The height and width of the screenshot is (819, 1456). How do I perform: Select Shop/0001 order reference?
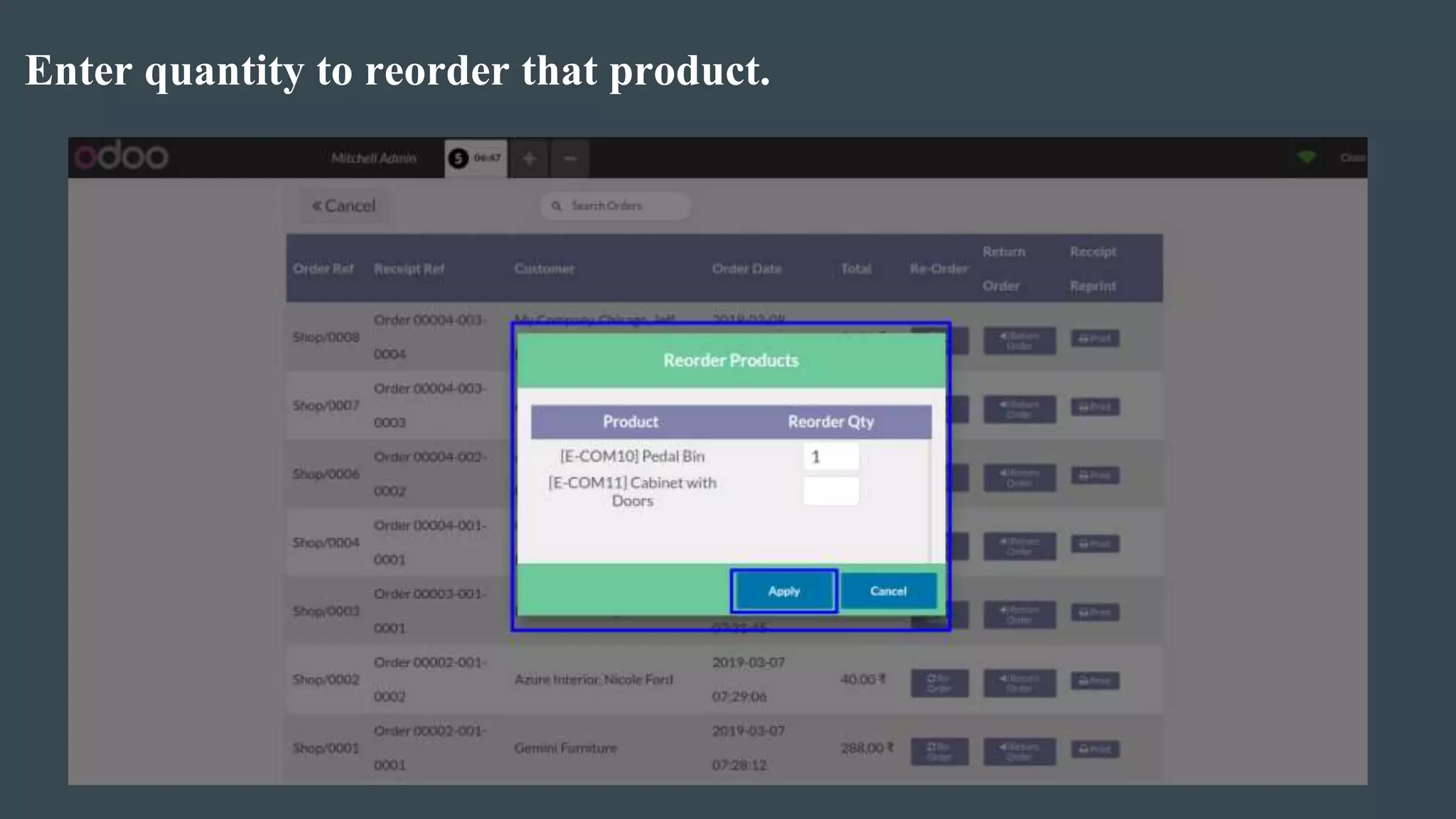326,748
